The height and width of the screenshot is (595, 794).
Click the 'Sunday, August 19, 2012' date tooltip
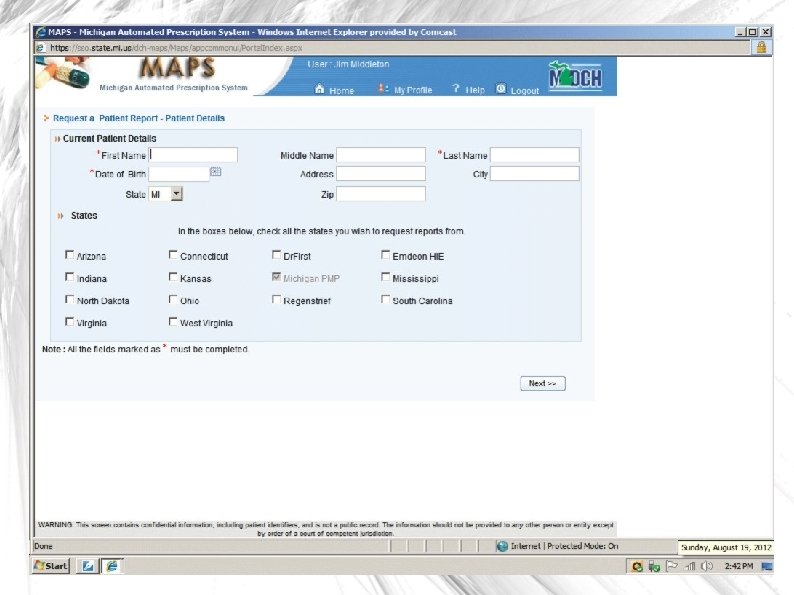[726, 547]
